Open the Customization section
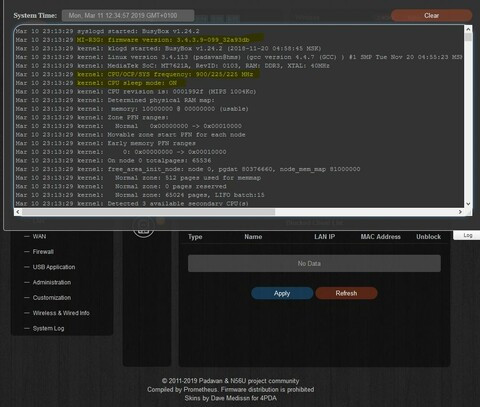 [52, 298]
